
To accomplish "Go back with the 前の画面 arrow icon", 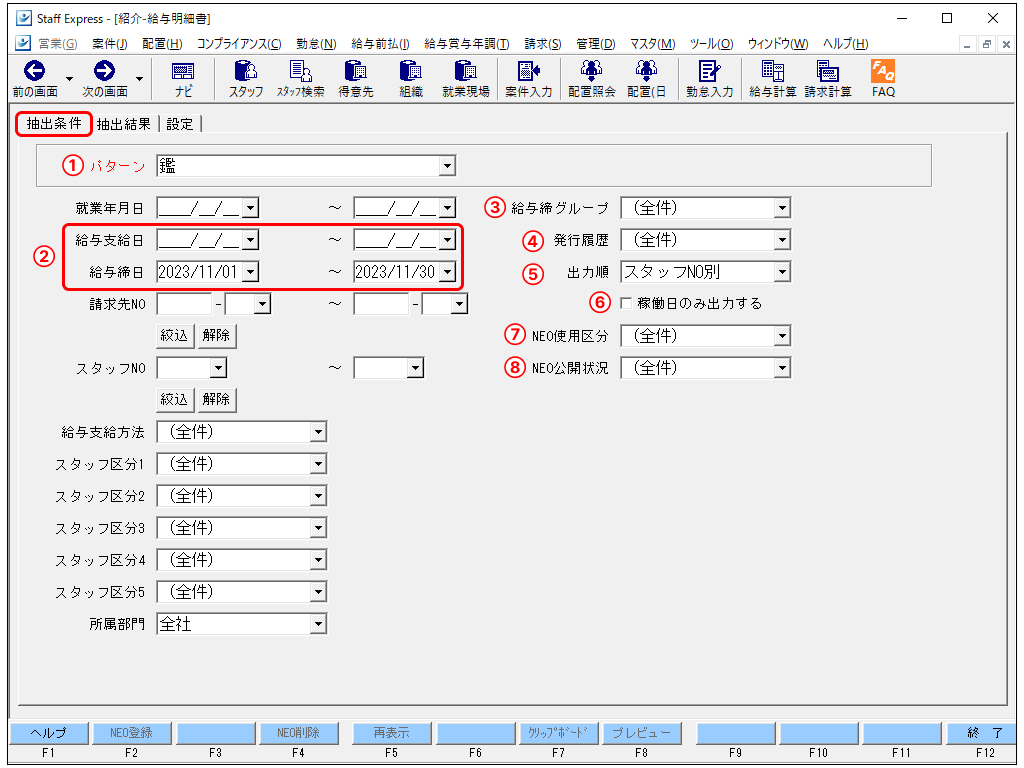I will (34, 71).
